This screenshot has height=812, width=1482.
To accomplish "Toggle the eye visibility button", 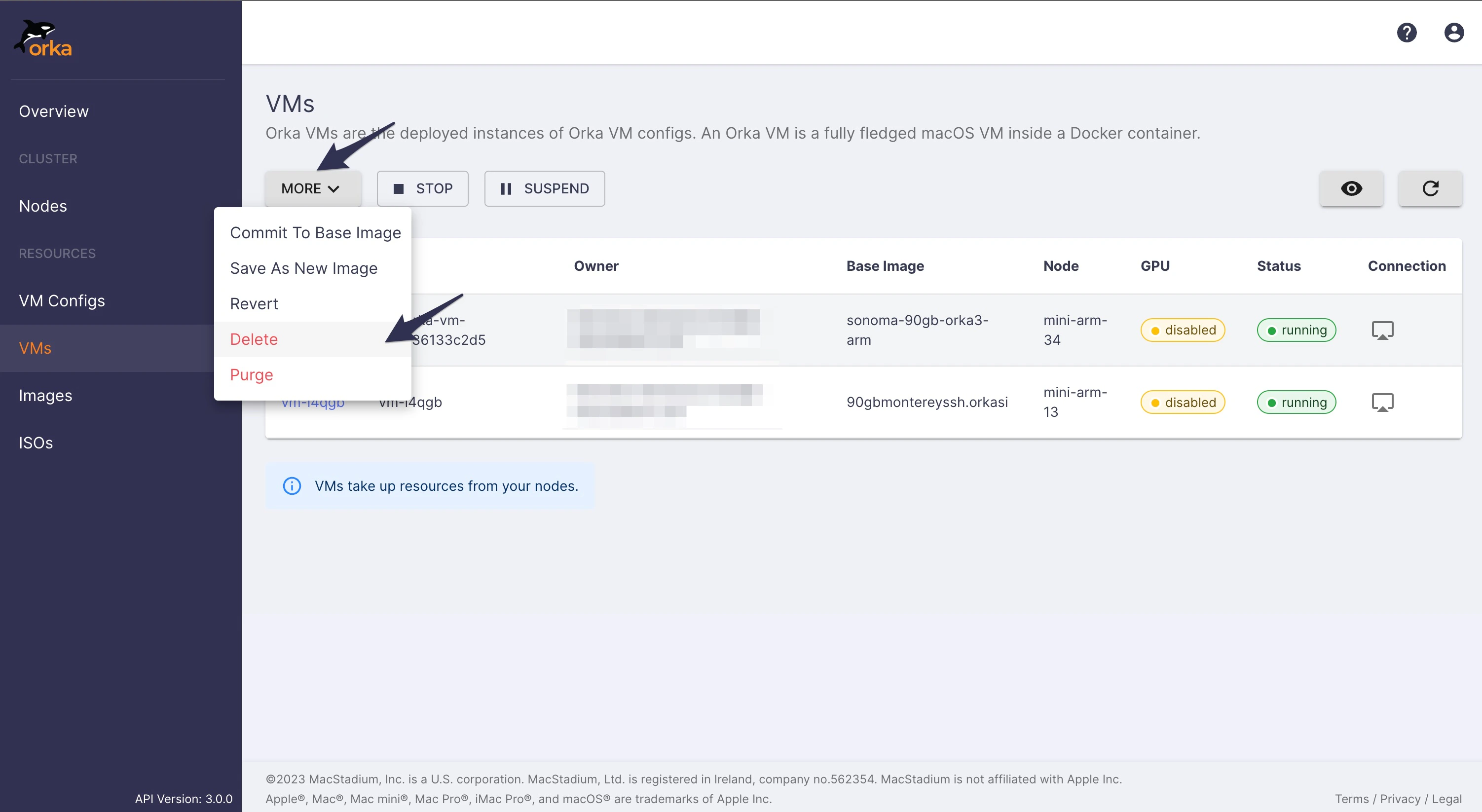I will pyautogui.click(x=1351, y=189).
